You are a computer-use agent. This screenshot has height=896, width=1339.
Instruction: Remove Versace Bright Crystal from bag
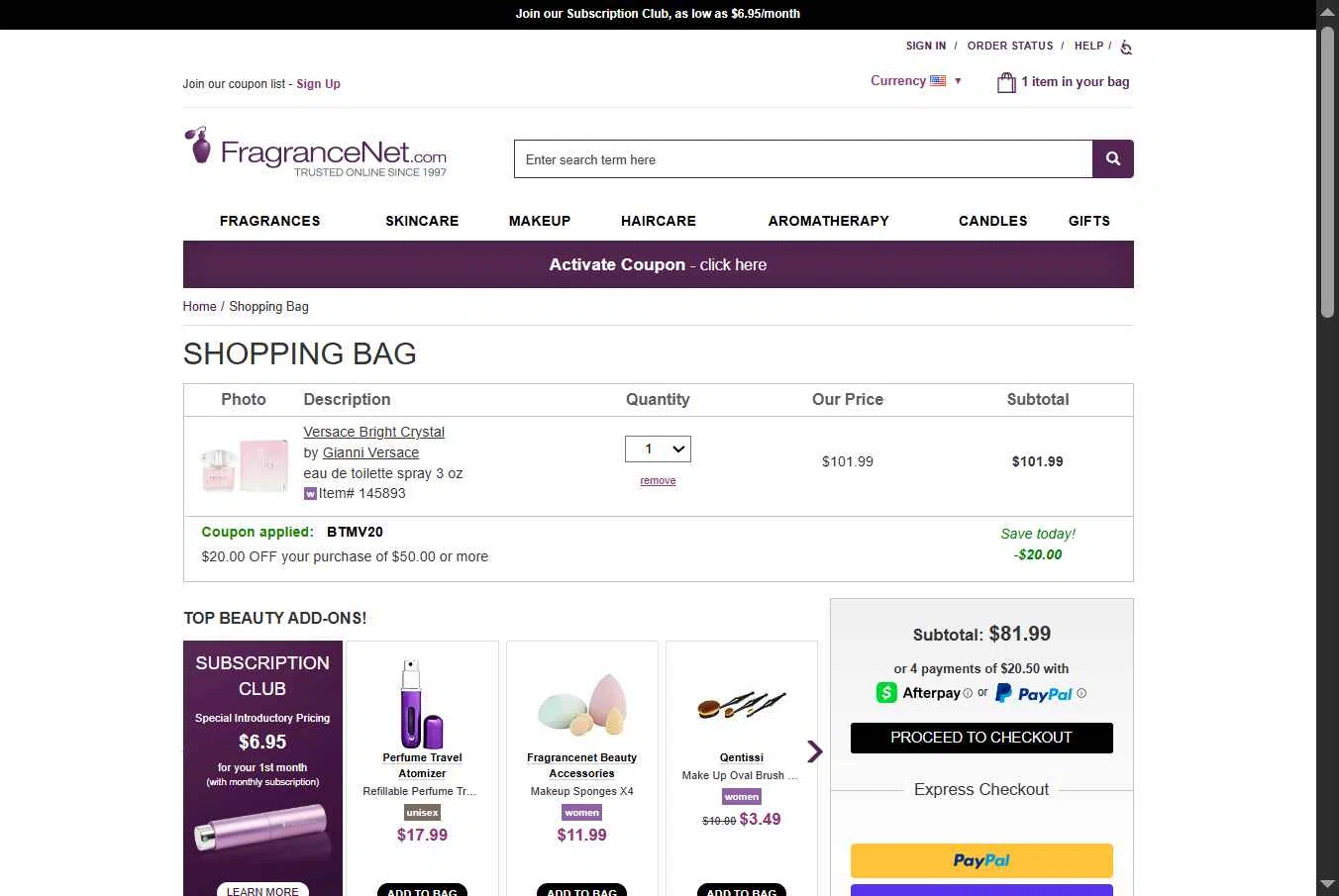658,481
